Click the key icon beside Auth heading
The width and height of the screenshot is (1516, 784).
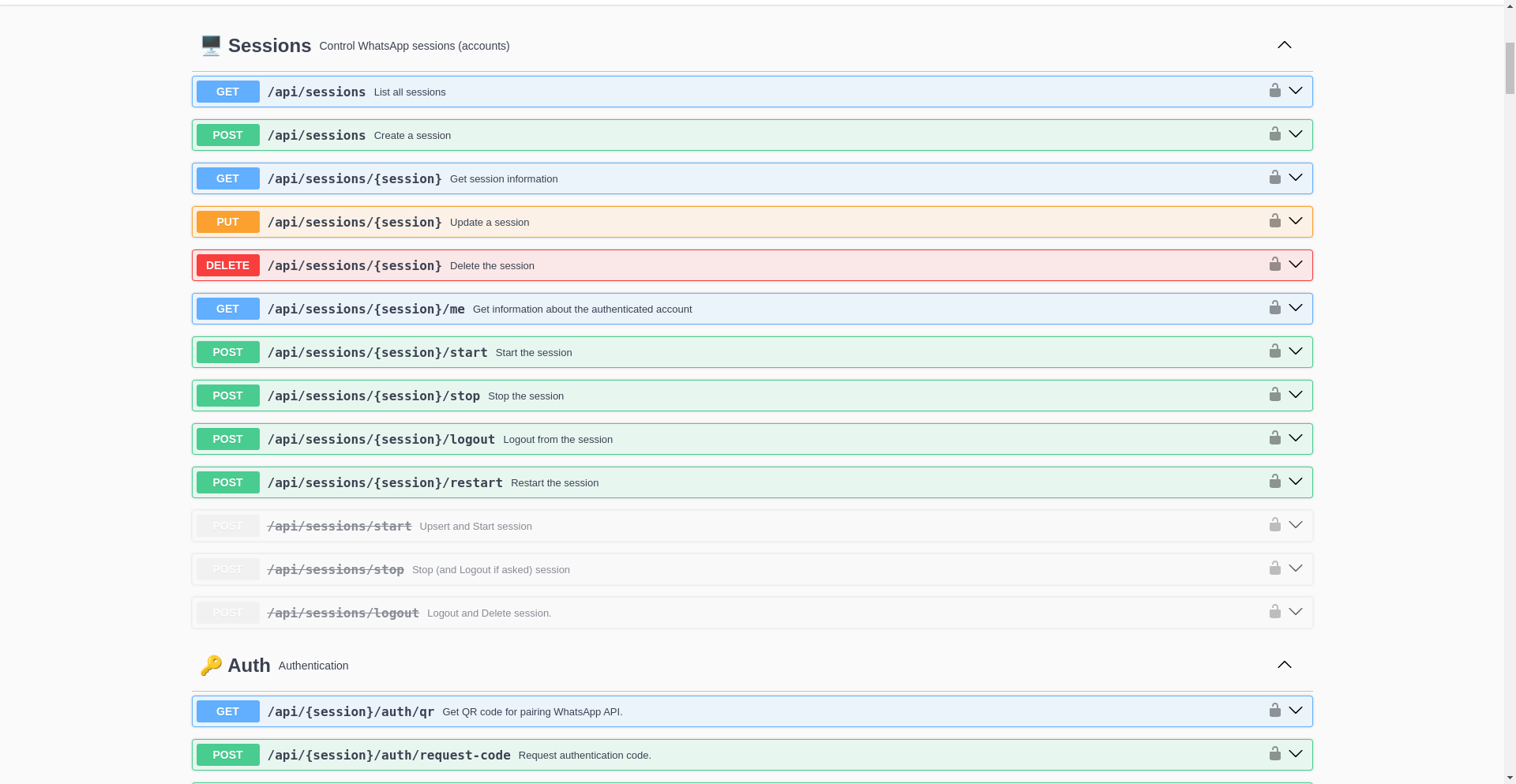coord(211,665)
